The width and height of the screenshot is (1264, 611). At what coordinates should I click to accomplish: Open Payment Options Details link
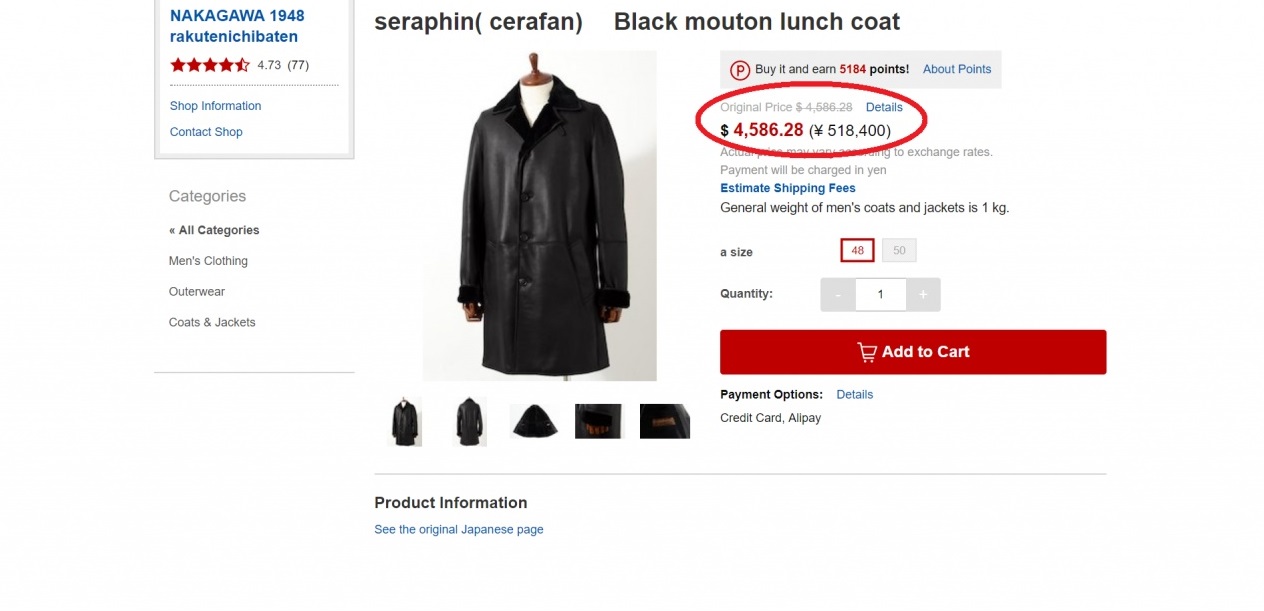[854, 394]
